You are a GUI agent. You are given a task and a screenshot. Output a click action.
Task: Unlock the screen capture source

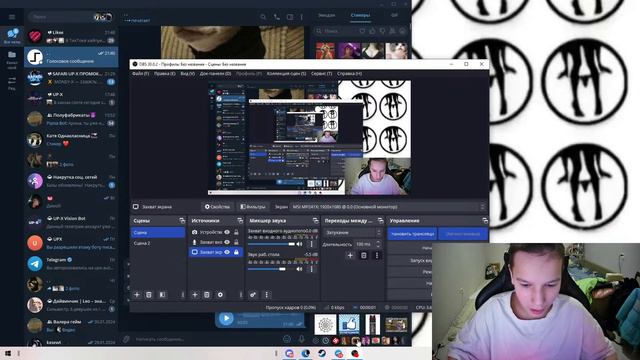coord(236,252)
